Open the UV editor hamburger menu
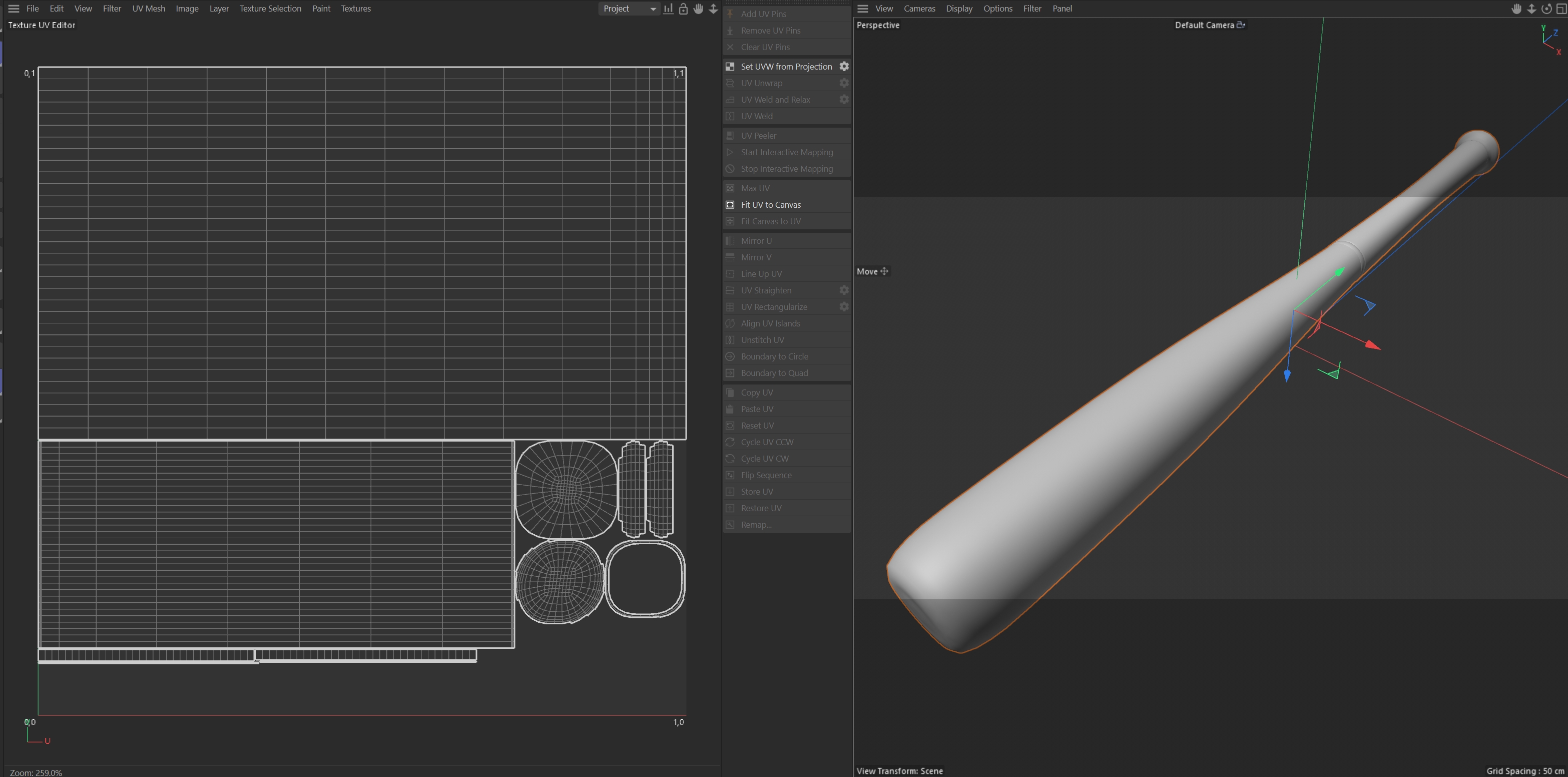This screenshot has height=777, width=1568. [14, 9]
